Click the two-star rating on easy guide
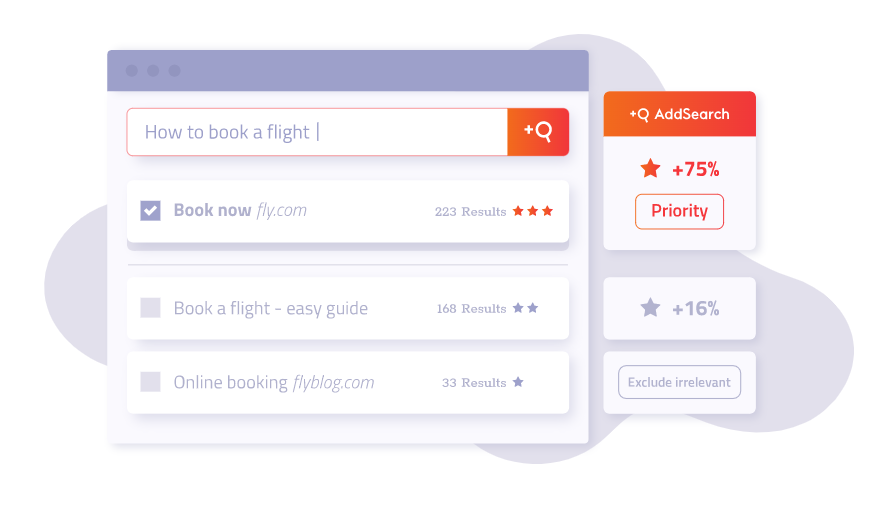This screenshot has height=514, width=870. pyautogui.click(x=525, y=308)
